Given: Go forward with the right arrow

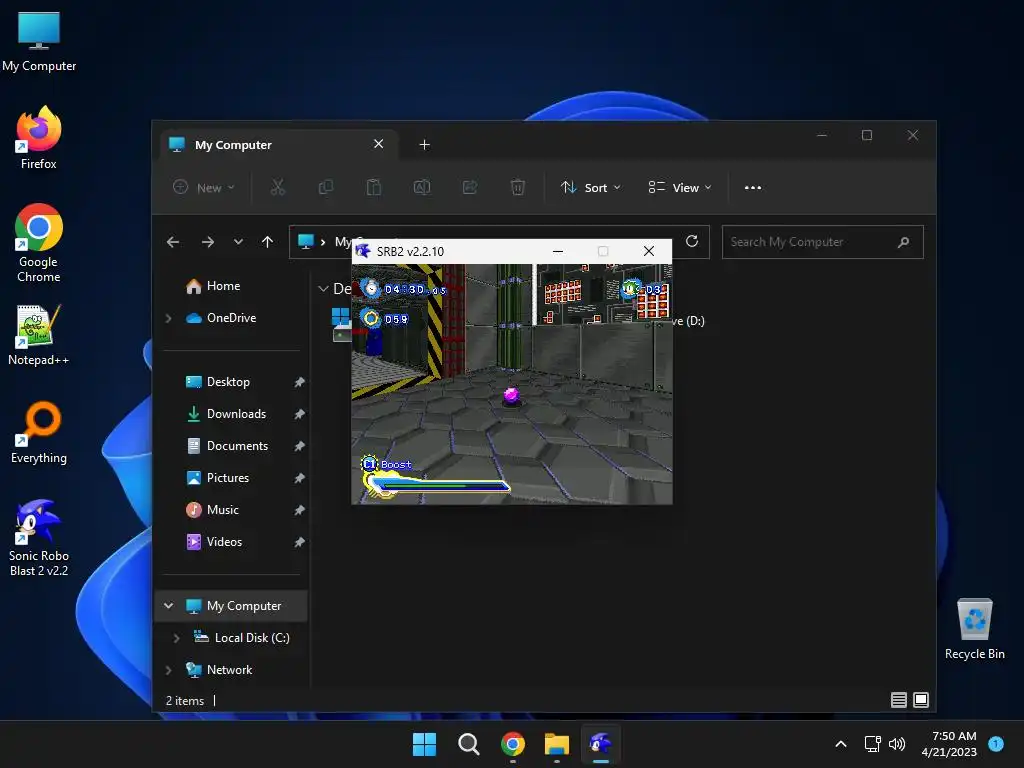Looking at the screenshot, I should [208, 242].
